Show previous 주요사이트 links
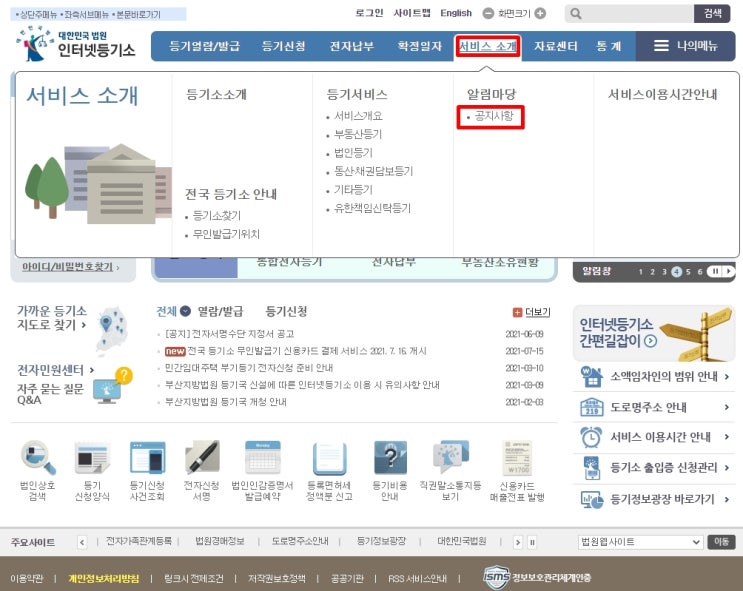This screenshot has height=591, width=743. (82, 542)
